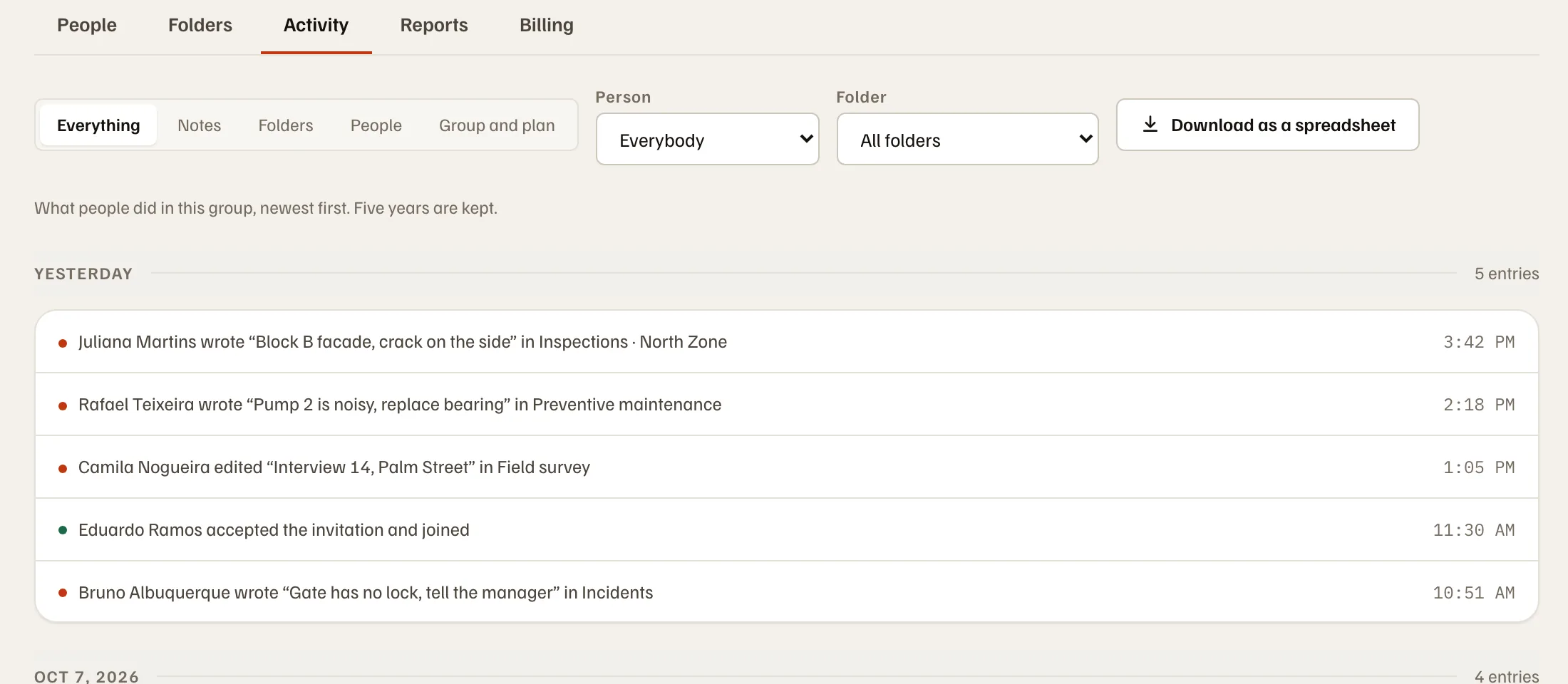
Task: Filter activity by Folders segment
Action: coord(286,125)
